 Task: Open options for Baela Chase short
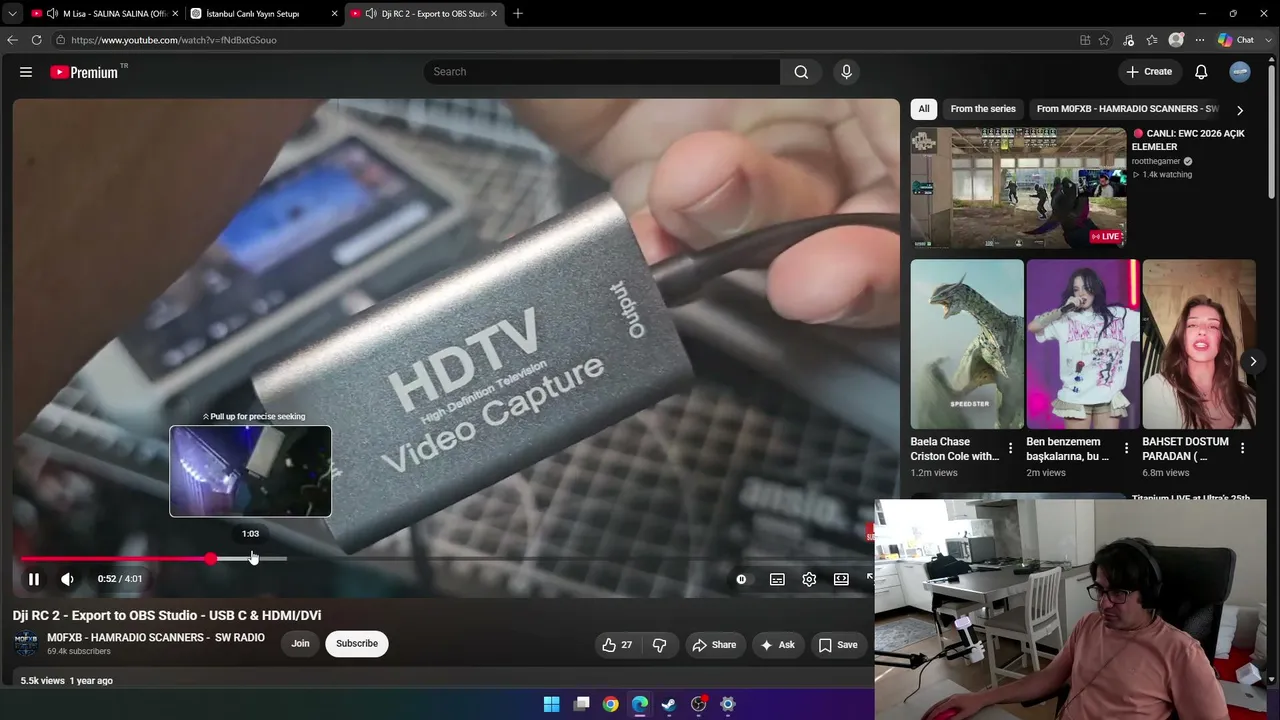(x=1010, y=449)
